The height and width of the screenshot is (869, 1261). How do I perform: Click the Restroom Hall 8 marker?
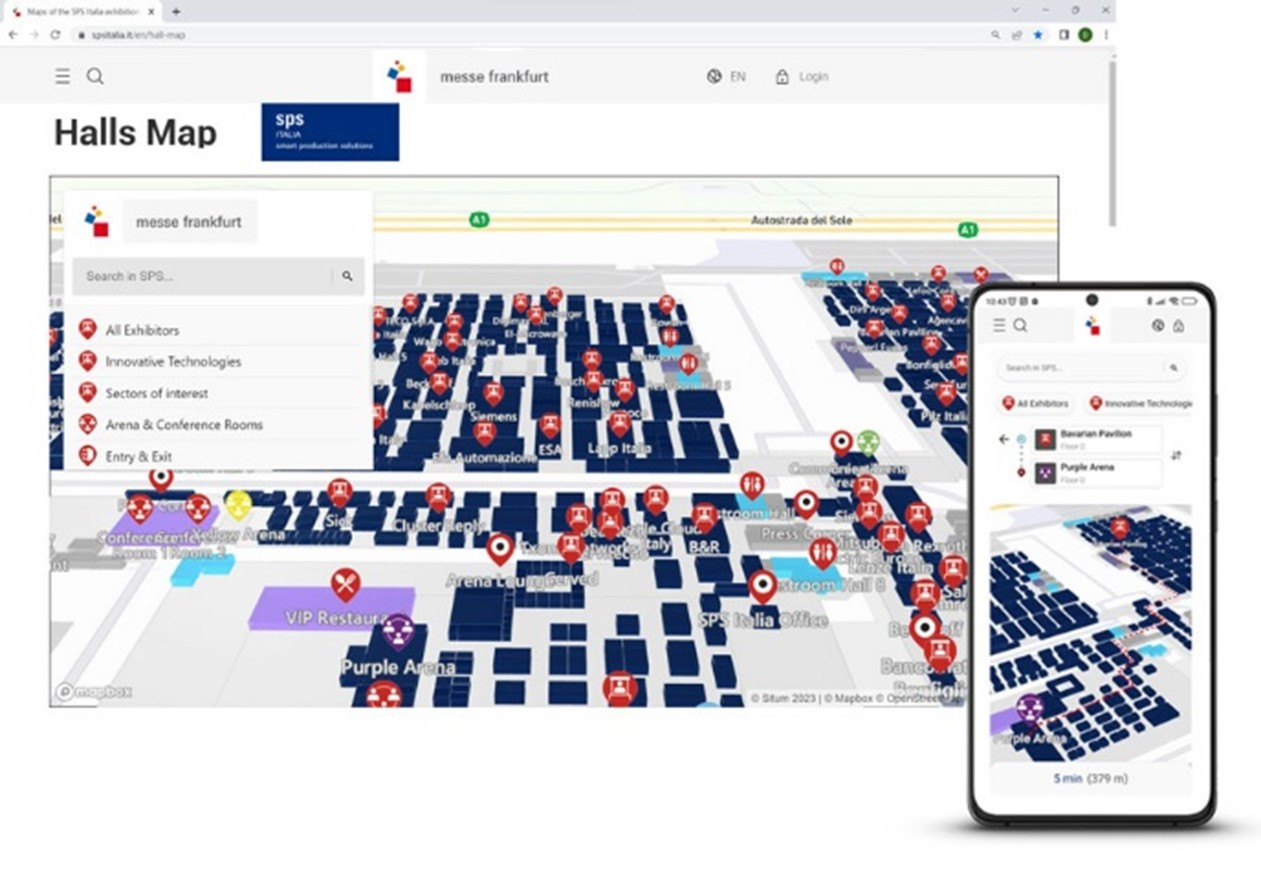(822, 553)
